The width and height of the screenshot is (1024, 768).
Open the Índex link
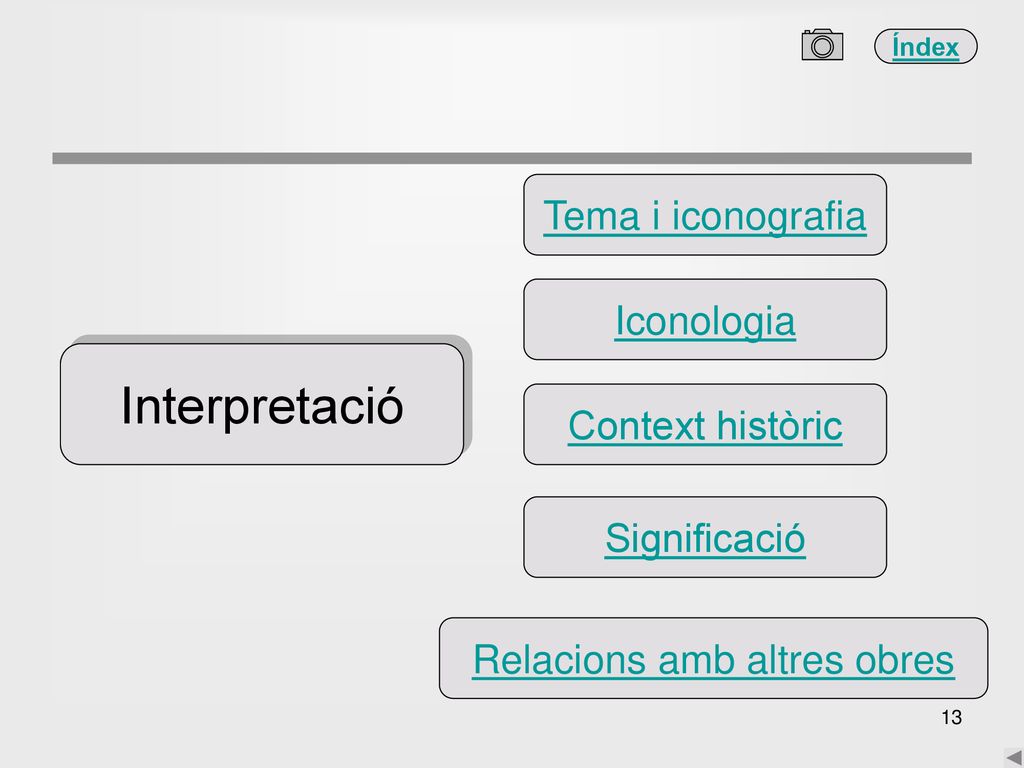click(x=925, y=47)
